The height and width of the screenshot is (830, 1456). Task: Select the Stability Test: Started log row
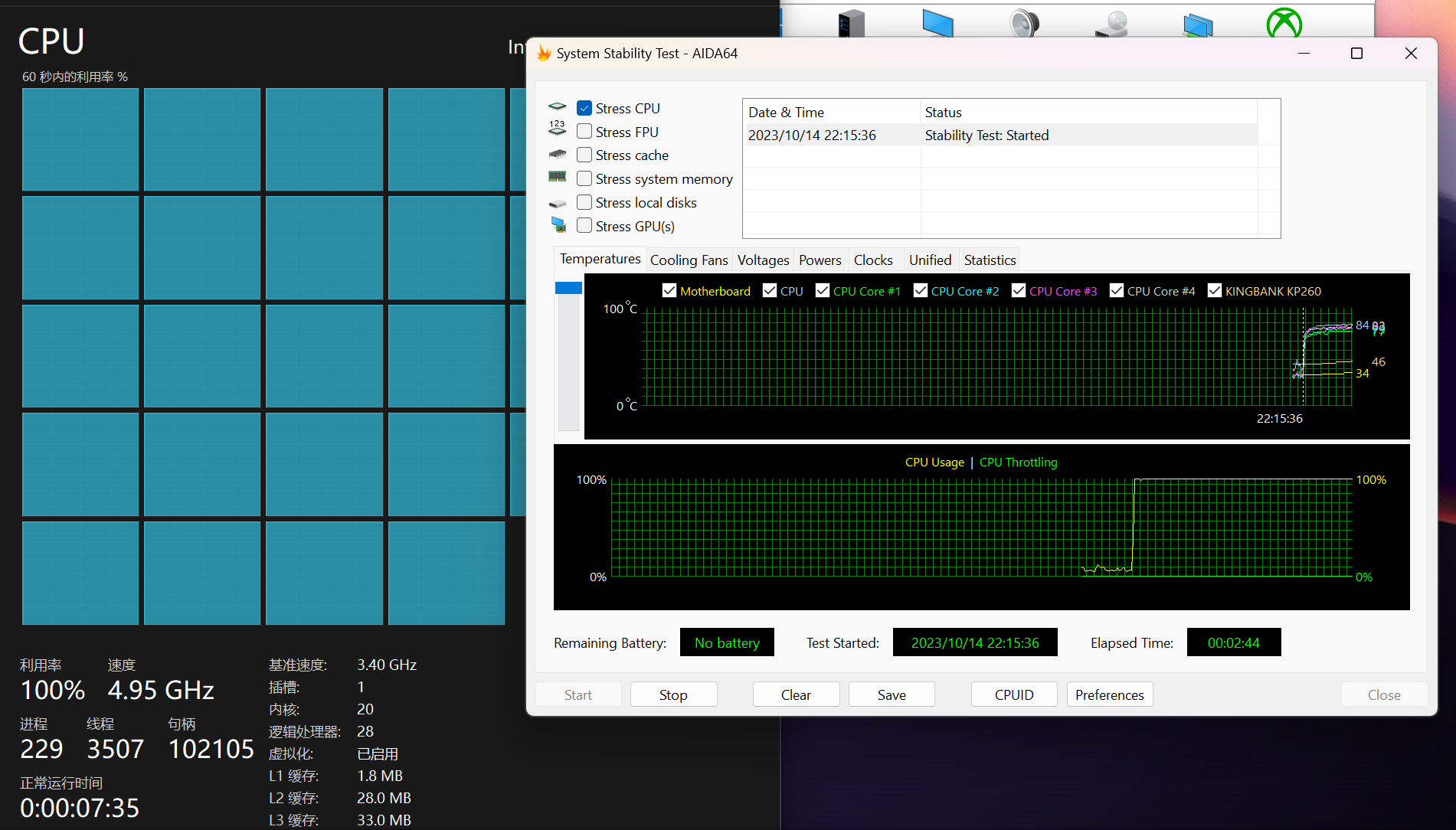coord(986,136)
